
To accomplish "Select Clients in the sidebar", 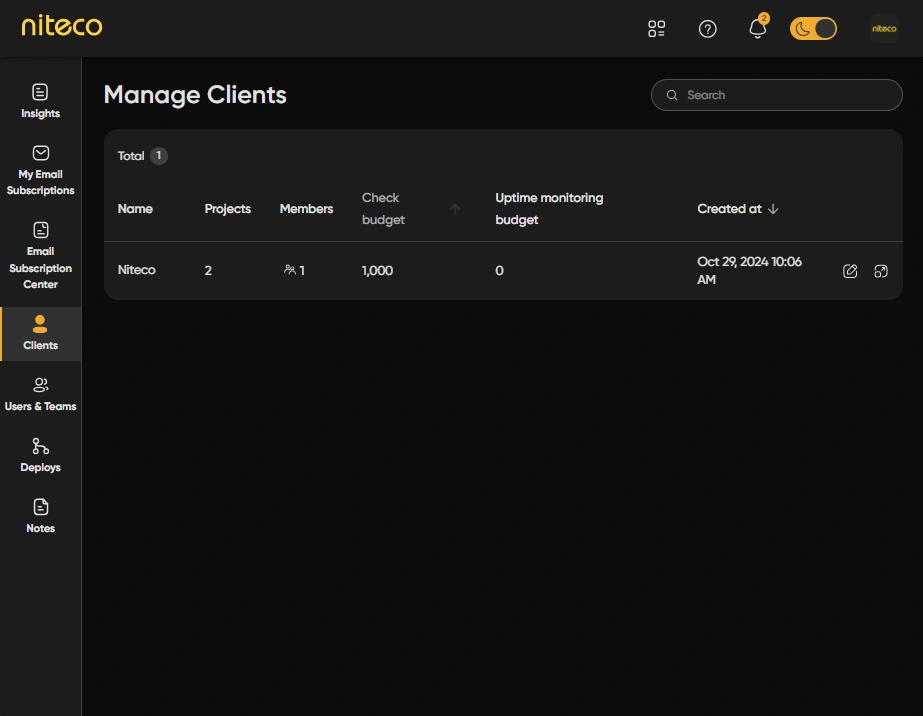I will click(41, 333).
